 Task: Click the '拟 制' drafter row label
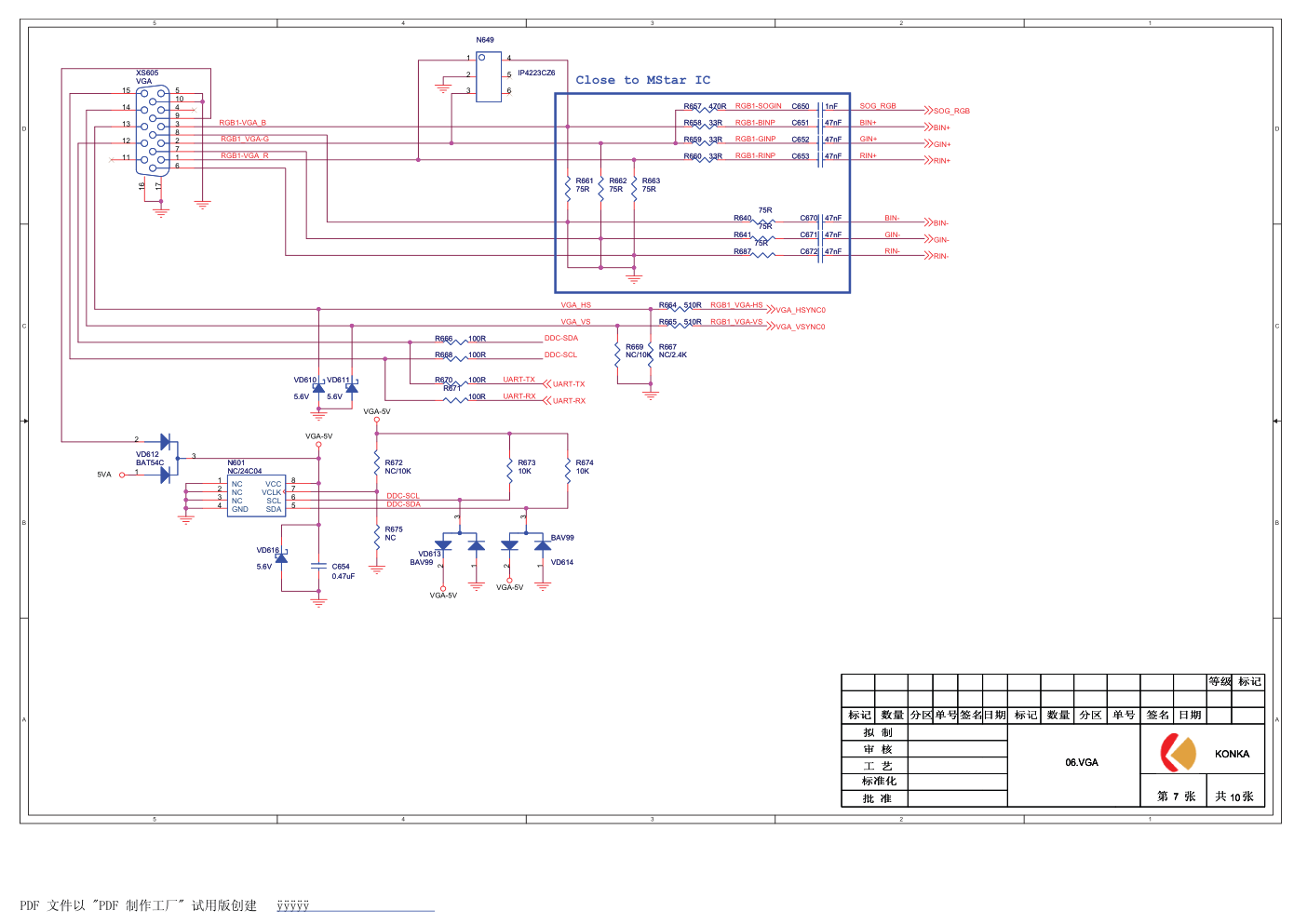tap(878, 732)
